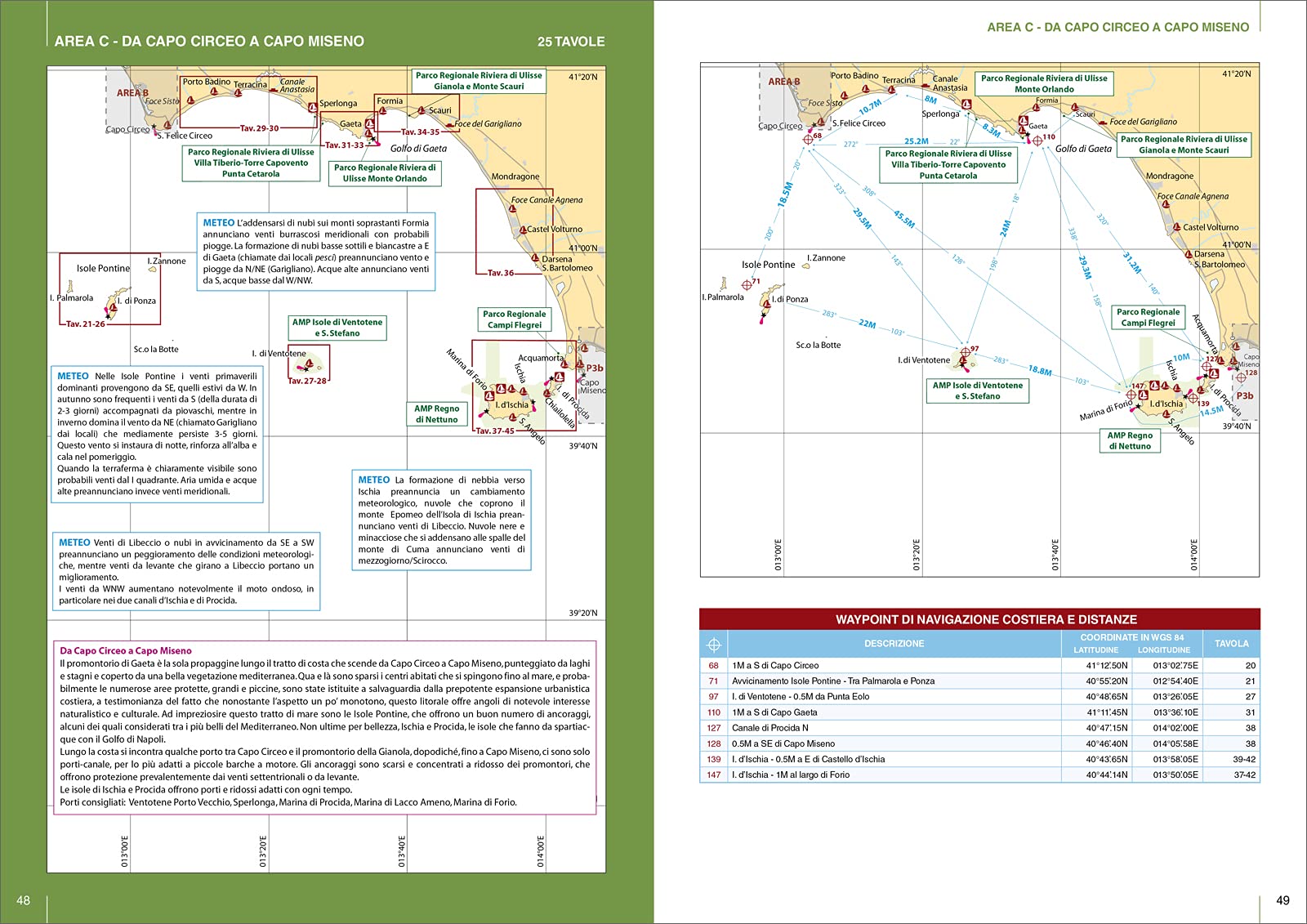The width and height of the screenshot is (1307, 924).
Task: Click waypoint marker 147 off Marina di Forio
Action: (x=1131, y=394)
